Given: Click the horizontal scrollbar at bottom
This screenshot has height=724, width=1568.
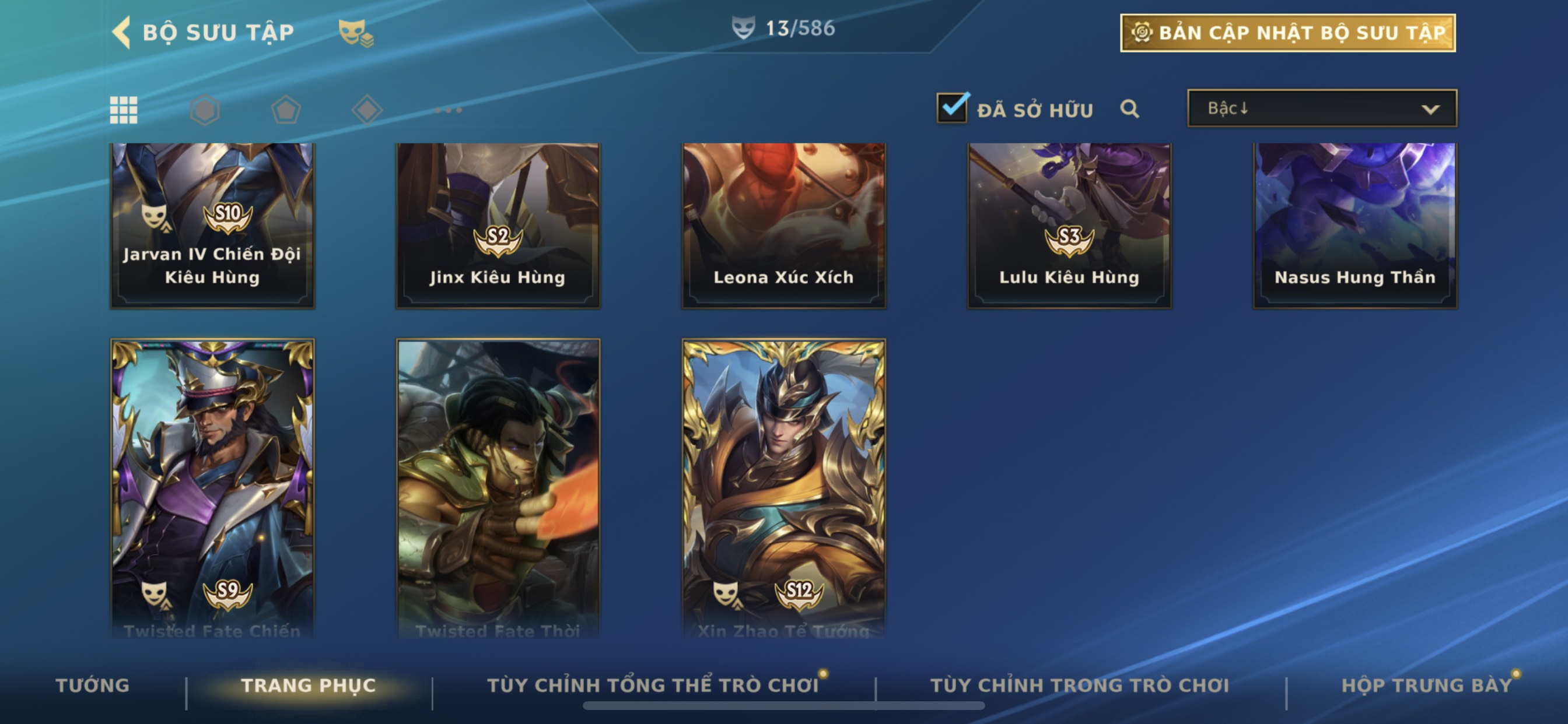Looking at the screenshot, I should 783,705.
